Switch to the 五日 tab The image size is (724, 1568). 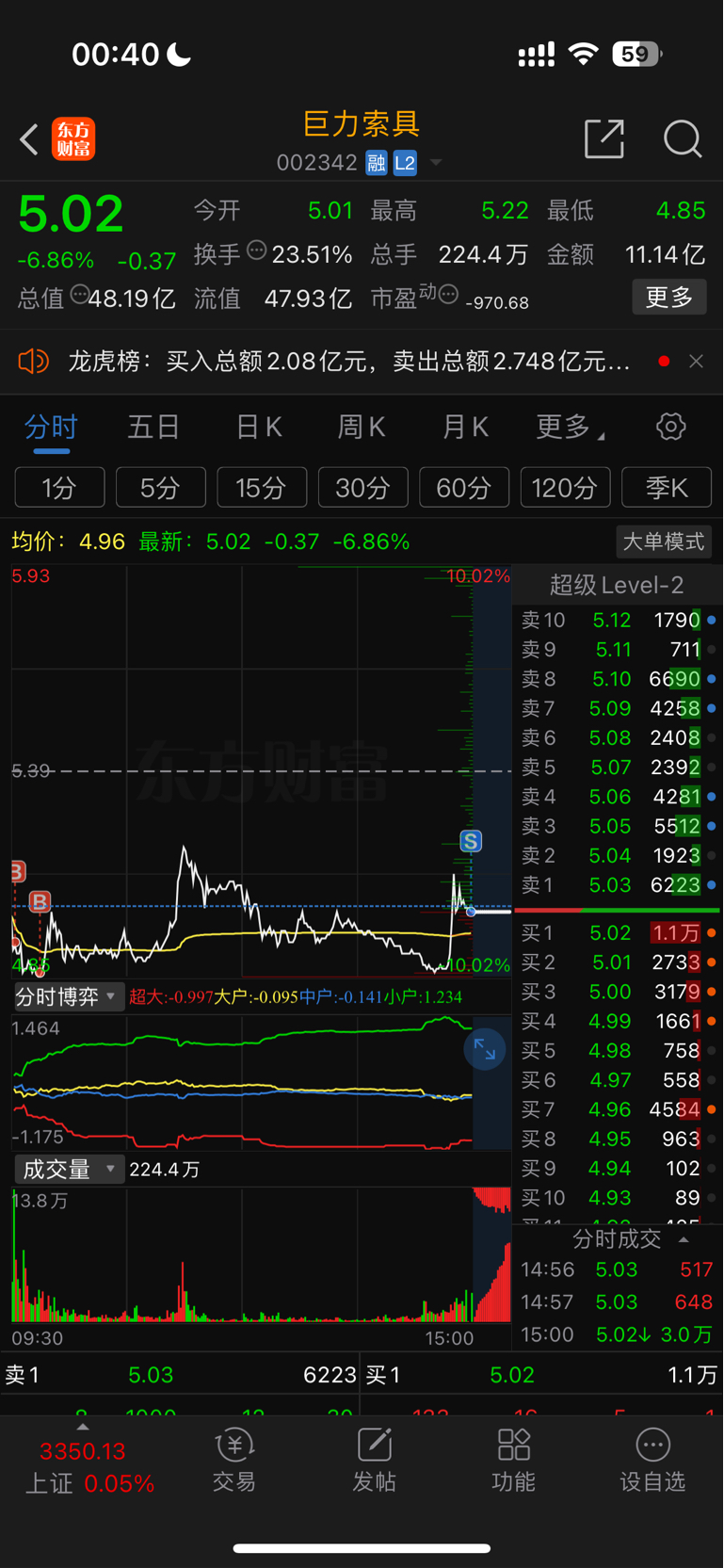[x=153, y=428]
